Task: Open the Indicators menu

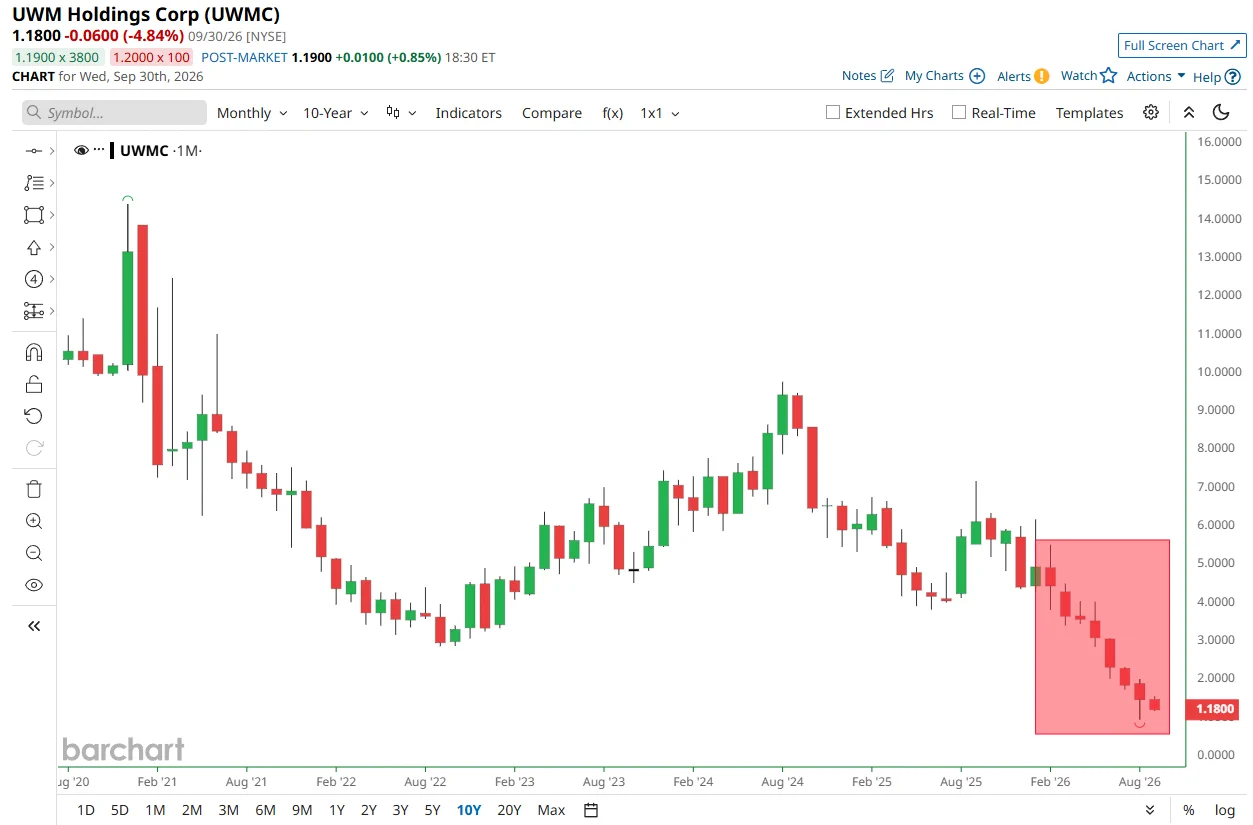Action: pos(468,113)
